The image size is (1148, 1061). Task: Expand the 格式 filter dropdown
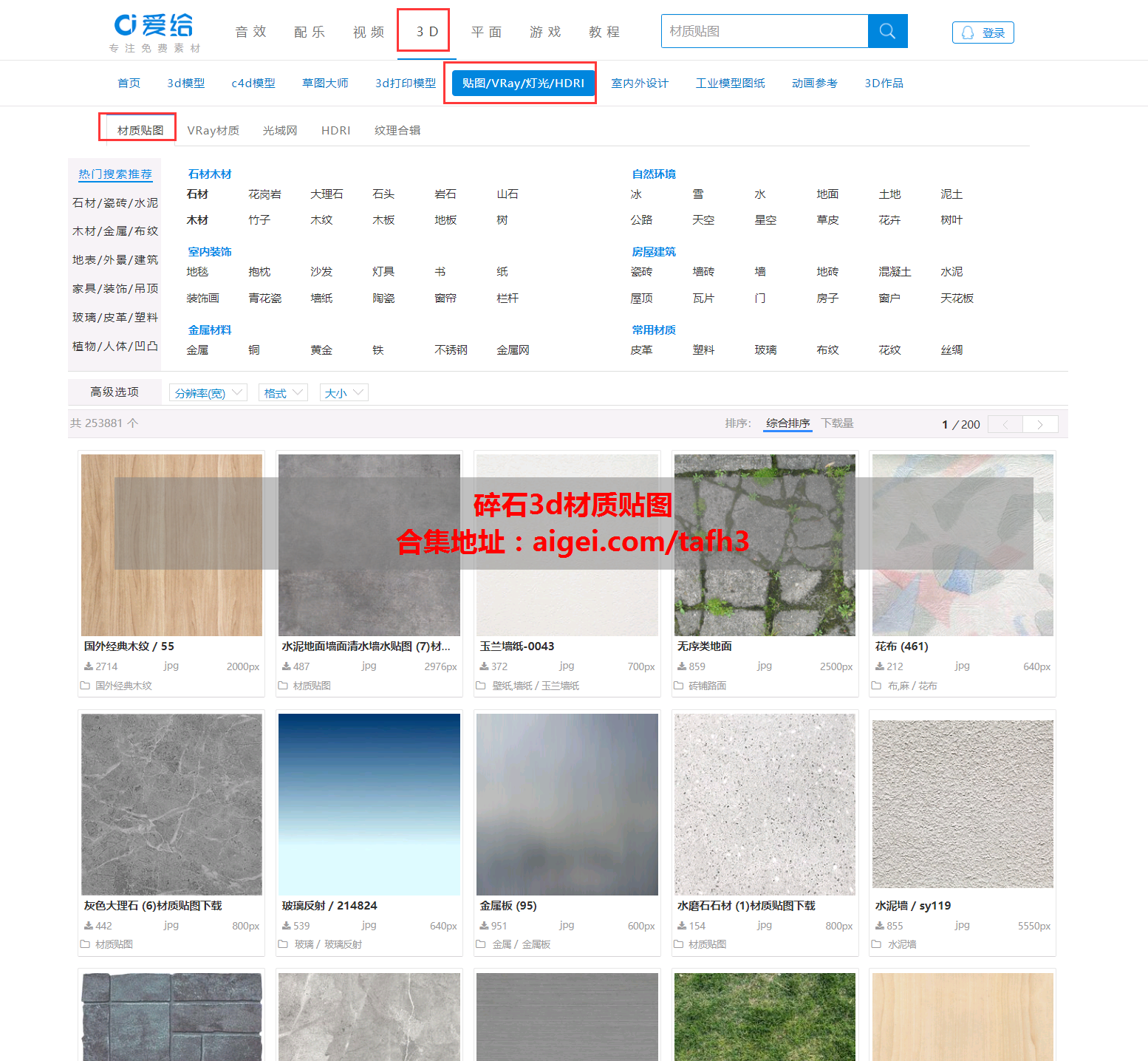(284, 393)
